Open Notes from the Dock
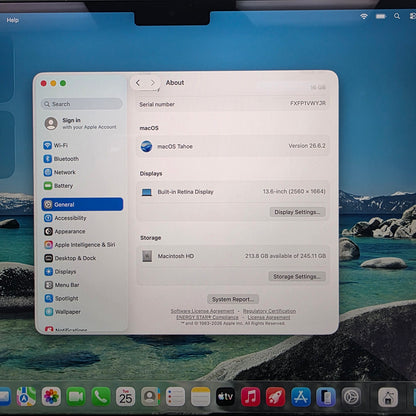The height and width of the screenshot is (416, 416). click(200, 397)
